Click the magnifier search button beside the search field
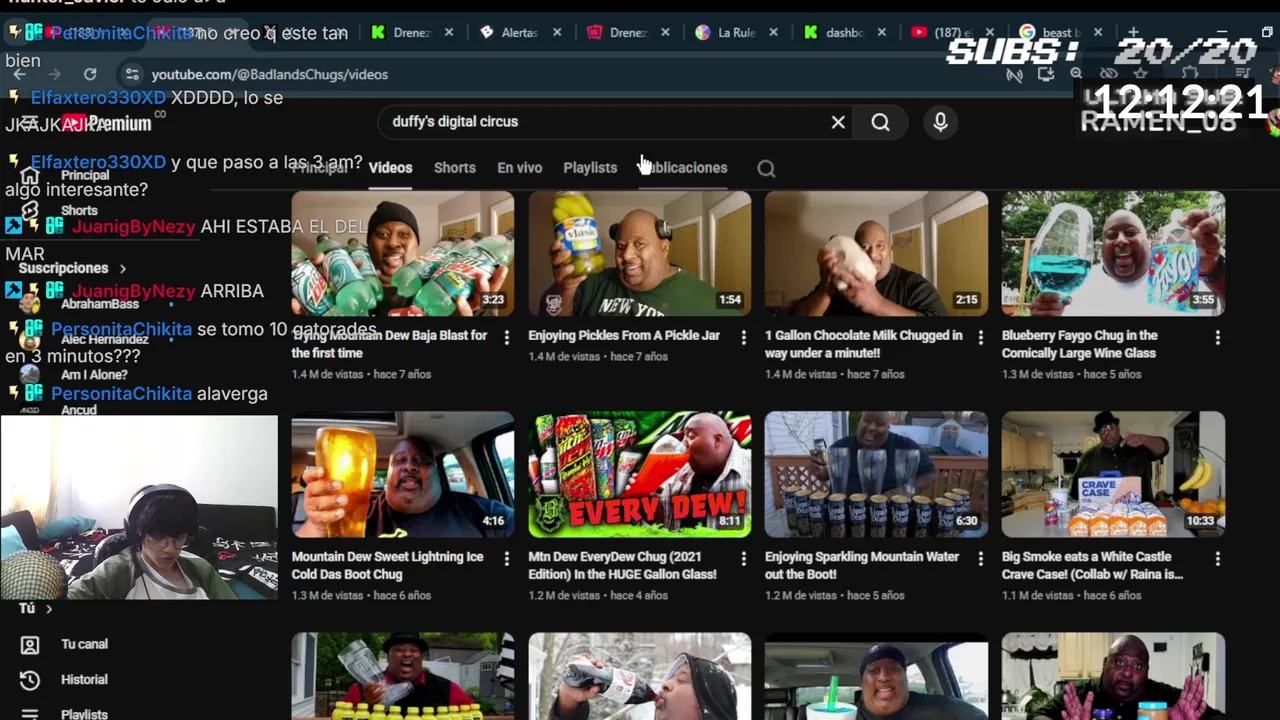Image resolution: width=1280 pixels, height=720 pixels. pyautogui.click(x=880, y=122)
